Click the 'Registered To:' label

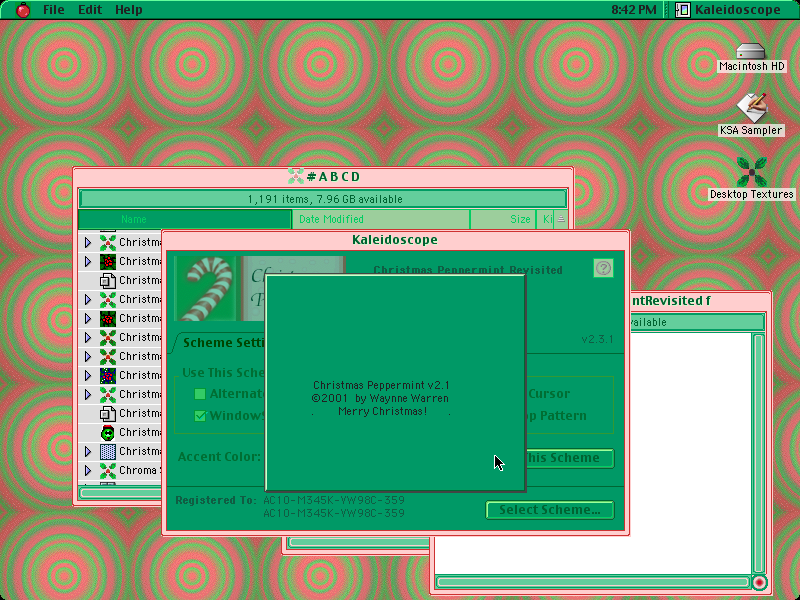coord(216,500)
